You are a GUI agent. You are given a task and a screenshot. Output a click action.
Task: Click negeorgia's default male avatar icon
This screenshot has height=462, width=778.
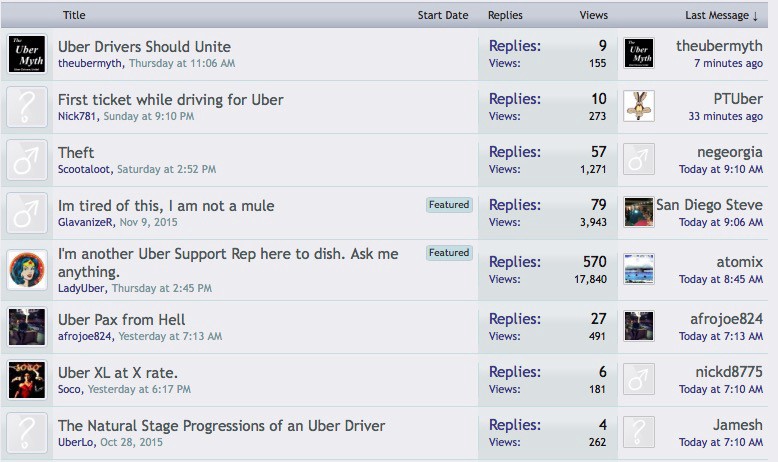click(639, 159)
